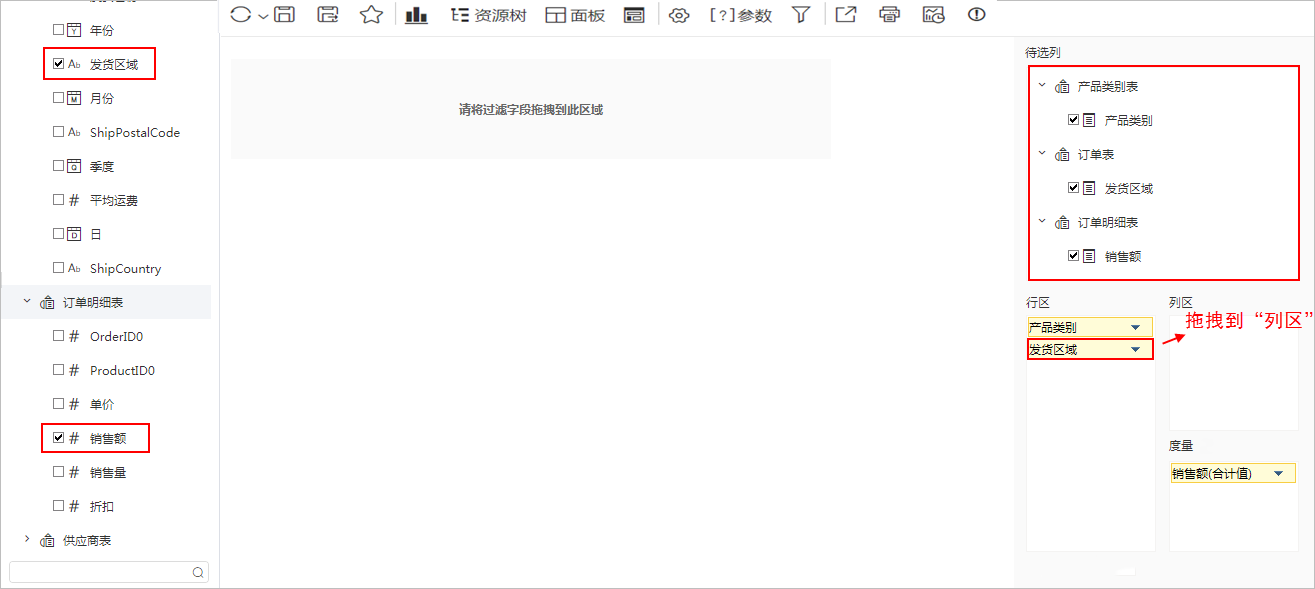Tick the 季度 checkbox
The height and width of the screenshot is (589, 1315).
pyautogui.click(x=58, y=166)
